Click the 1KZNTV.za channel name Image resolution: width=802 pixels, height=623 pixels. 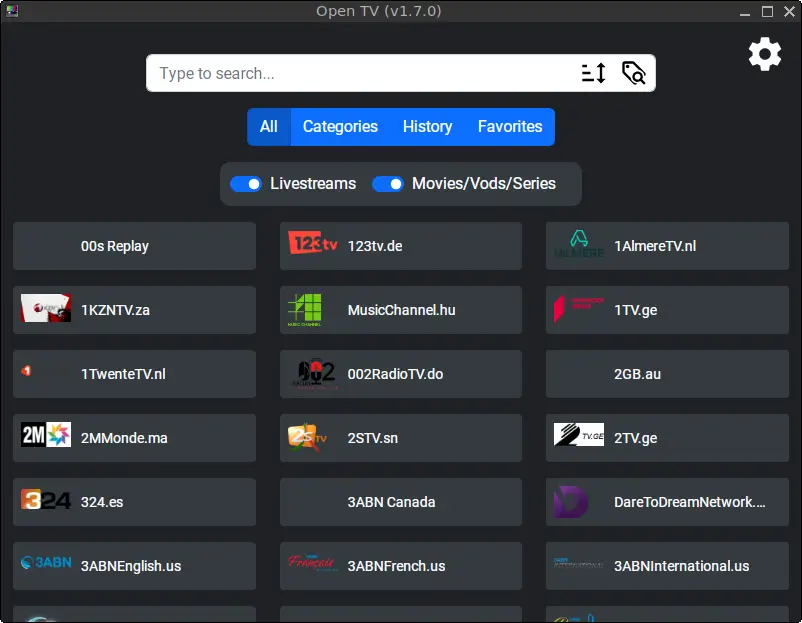pyautogui.click(x=115, y=310)
